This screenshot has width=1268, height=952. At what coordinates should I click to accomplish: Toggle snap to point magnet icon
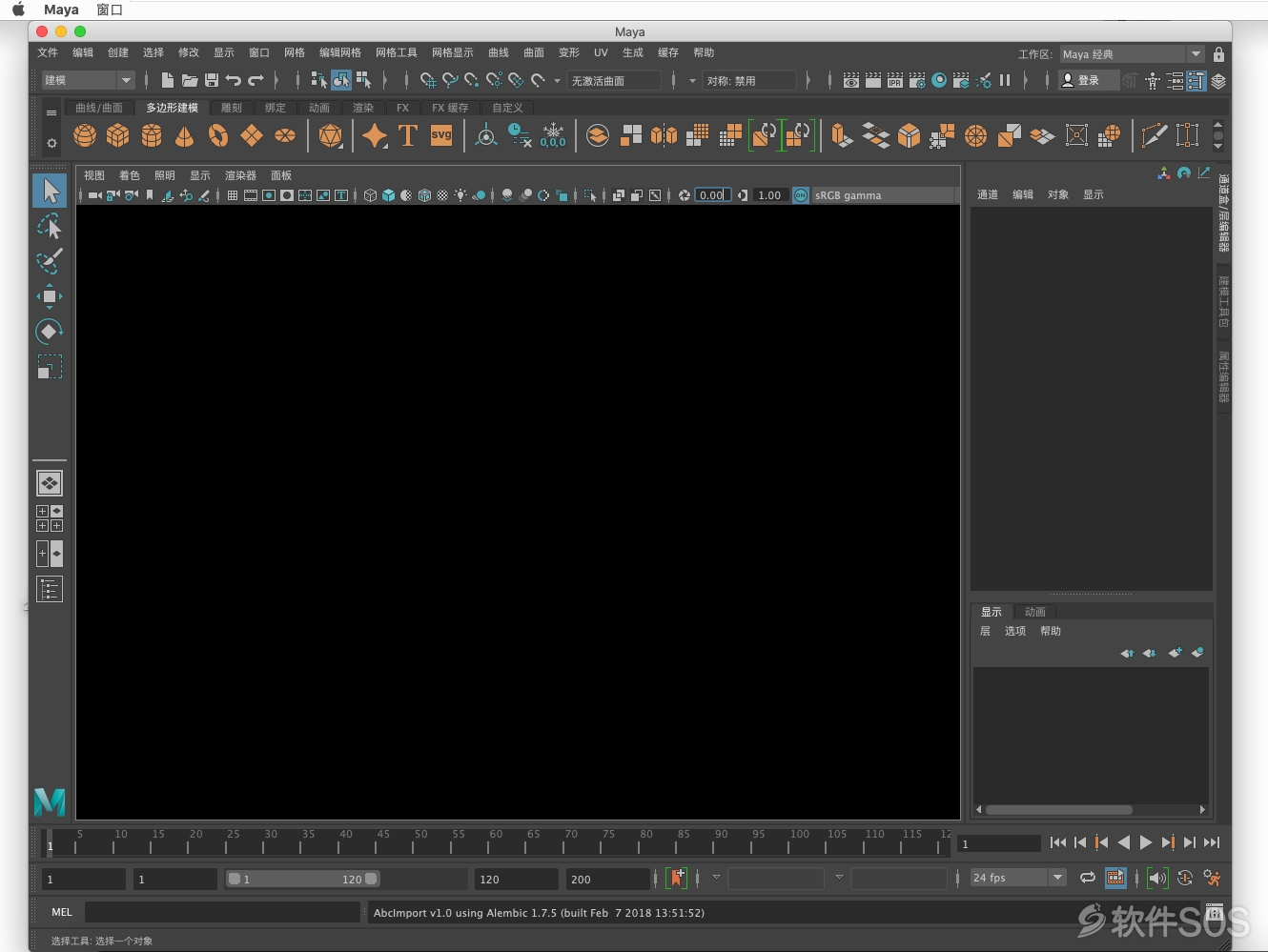coord(472,80)
